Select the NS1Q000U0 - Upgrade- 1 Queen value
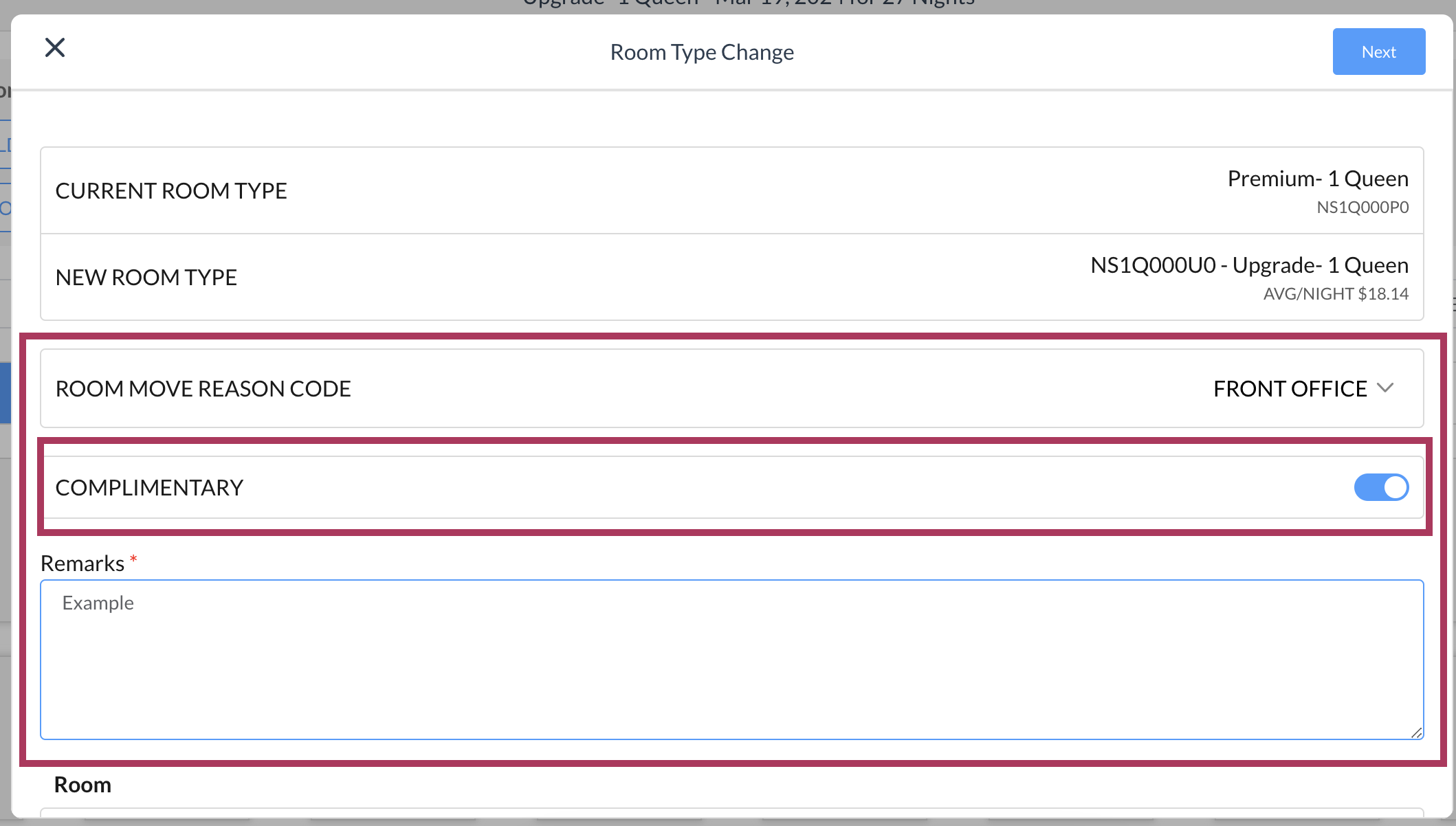 pos(1249,265)
